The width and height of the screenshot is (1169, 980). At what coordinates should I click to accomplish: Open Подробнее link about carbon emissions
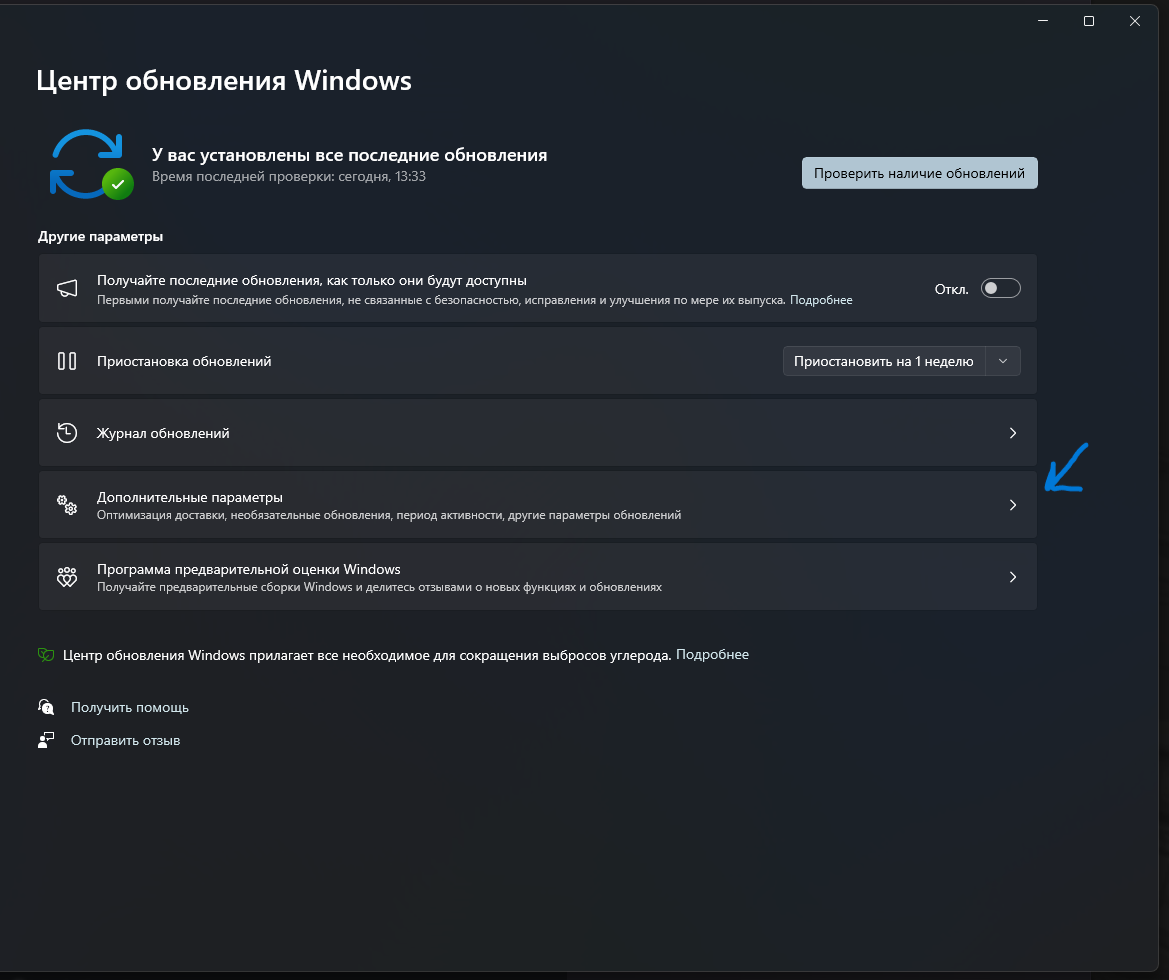pyautogui.click(x=712, y=654)
